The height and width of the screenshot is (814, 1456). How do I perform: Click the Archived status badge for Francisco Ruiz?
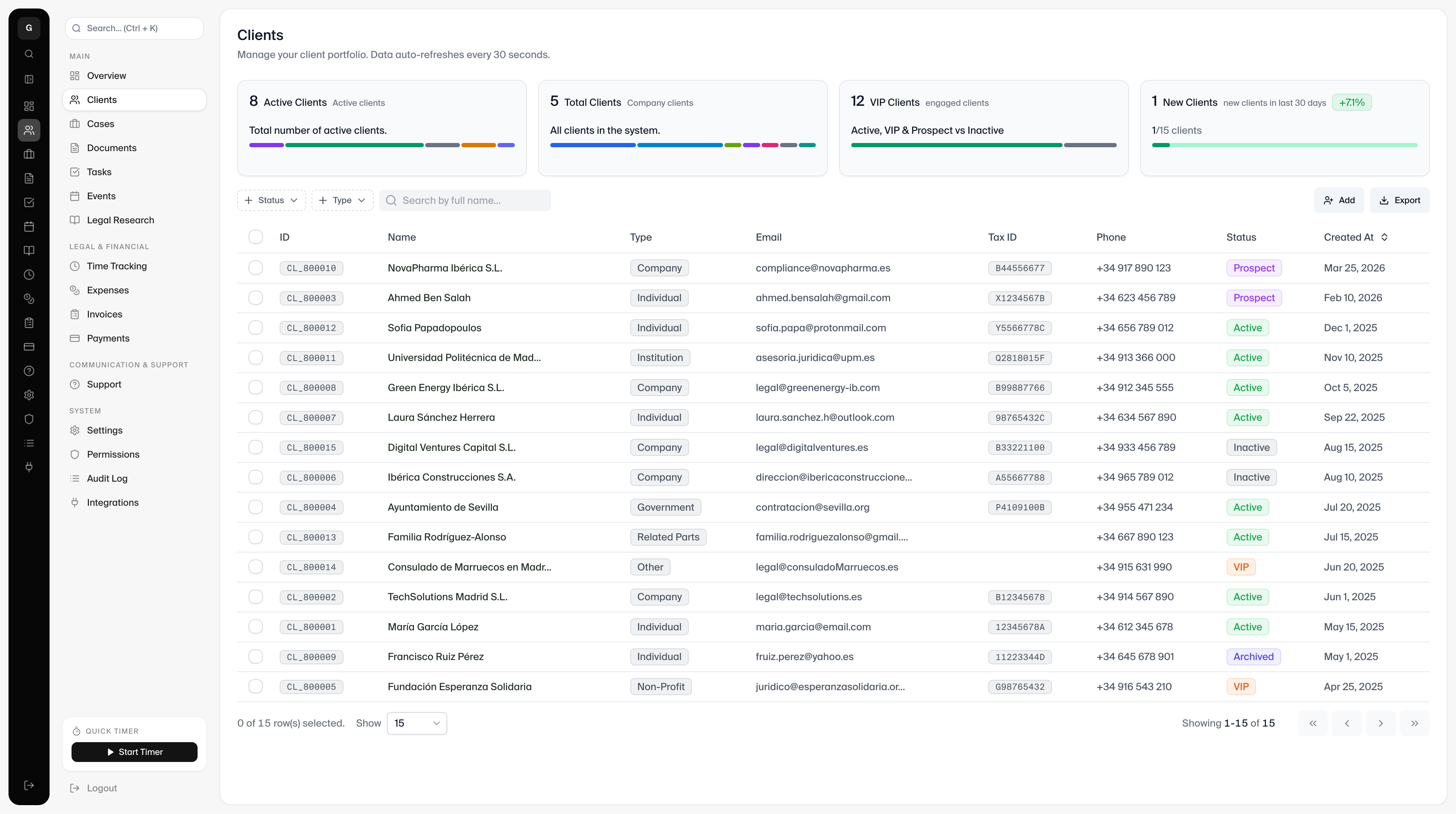click(x=1253, y=657)
